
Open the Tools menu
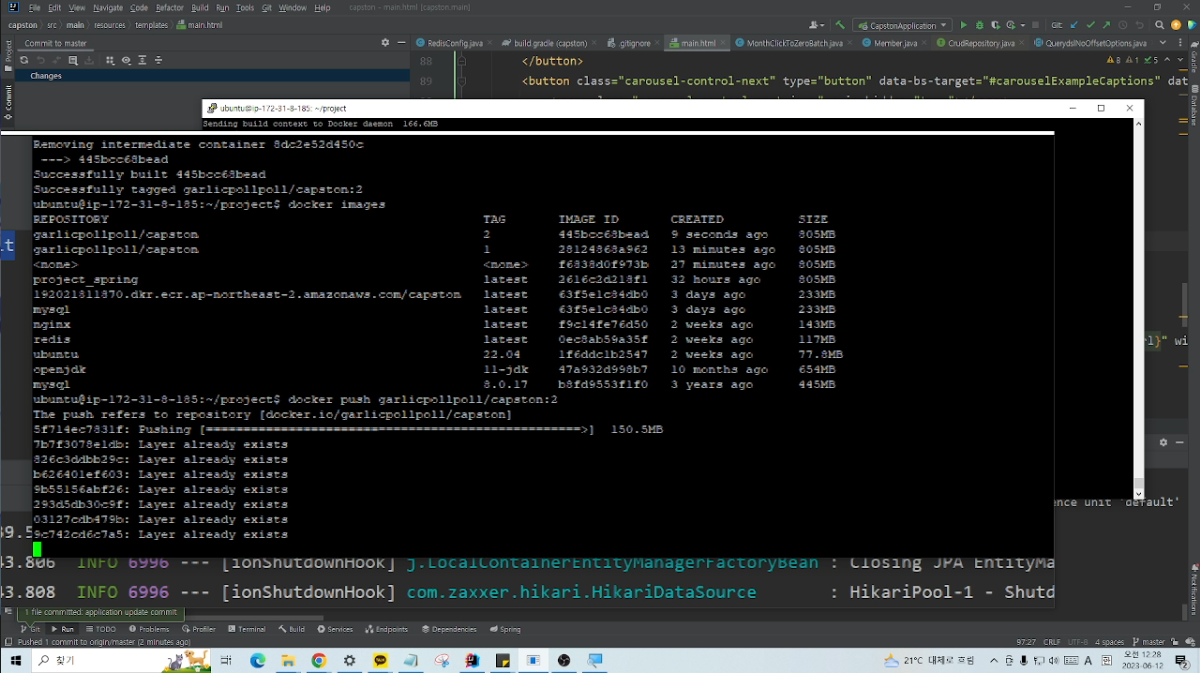[245, 7]
